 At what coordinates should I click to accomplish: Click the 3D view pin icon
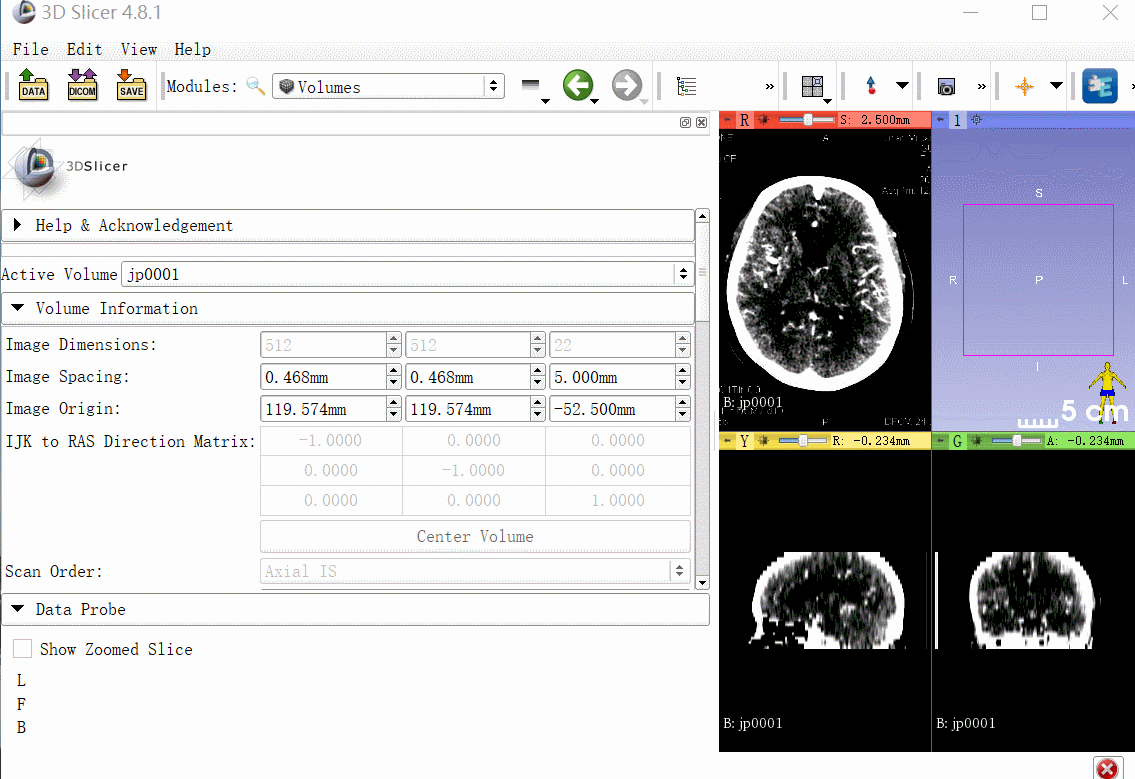[940, 119]
